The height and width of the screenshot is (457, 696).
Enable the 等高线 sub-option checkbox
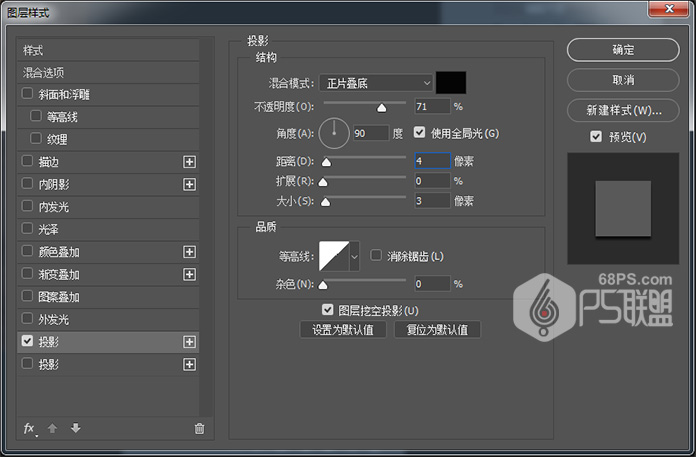point(36,116)
